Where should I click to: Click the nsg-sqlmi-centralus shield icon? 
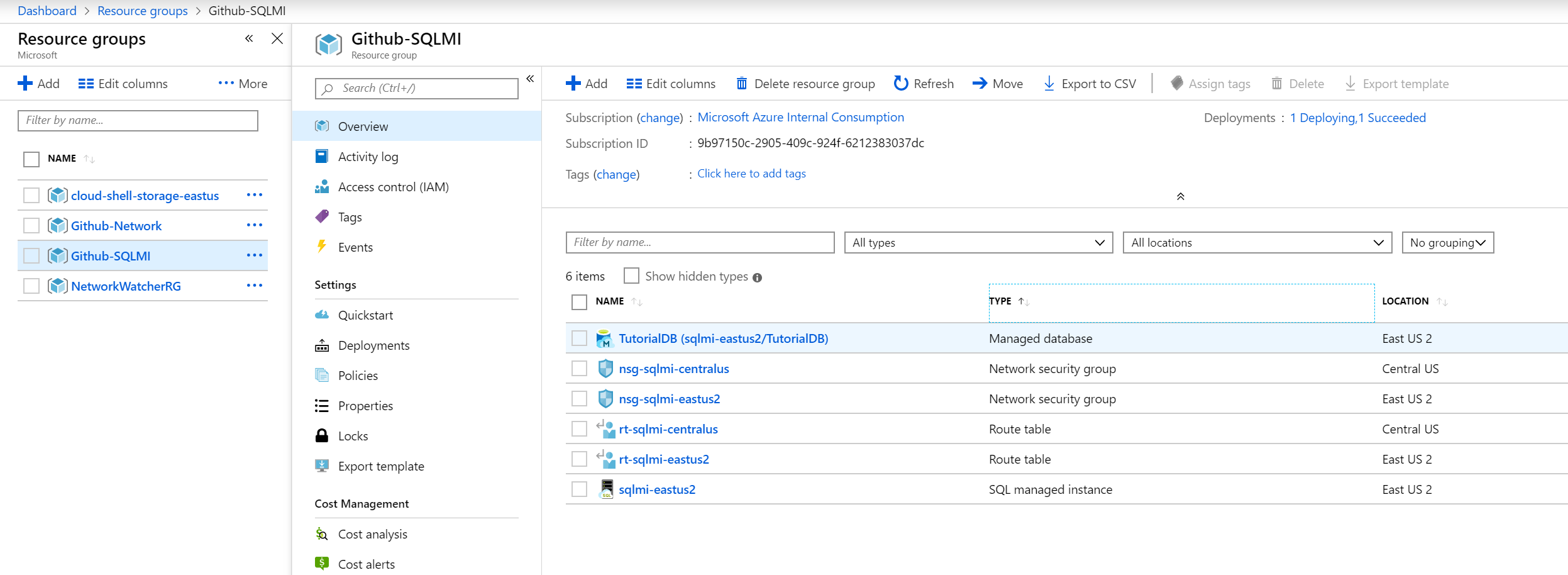point(605,369)
